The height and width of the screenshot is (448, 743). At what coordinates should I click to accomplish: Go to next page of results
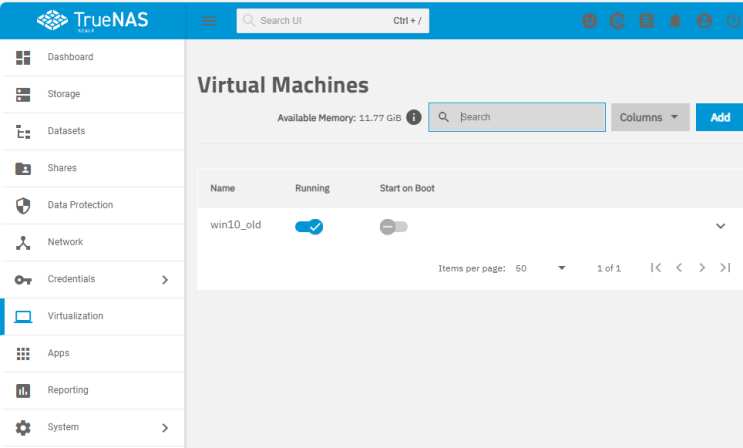pos(702,268)
